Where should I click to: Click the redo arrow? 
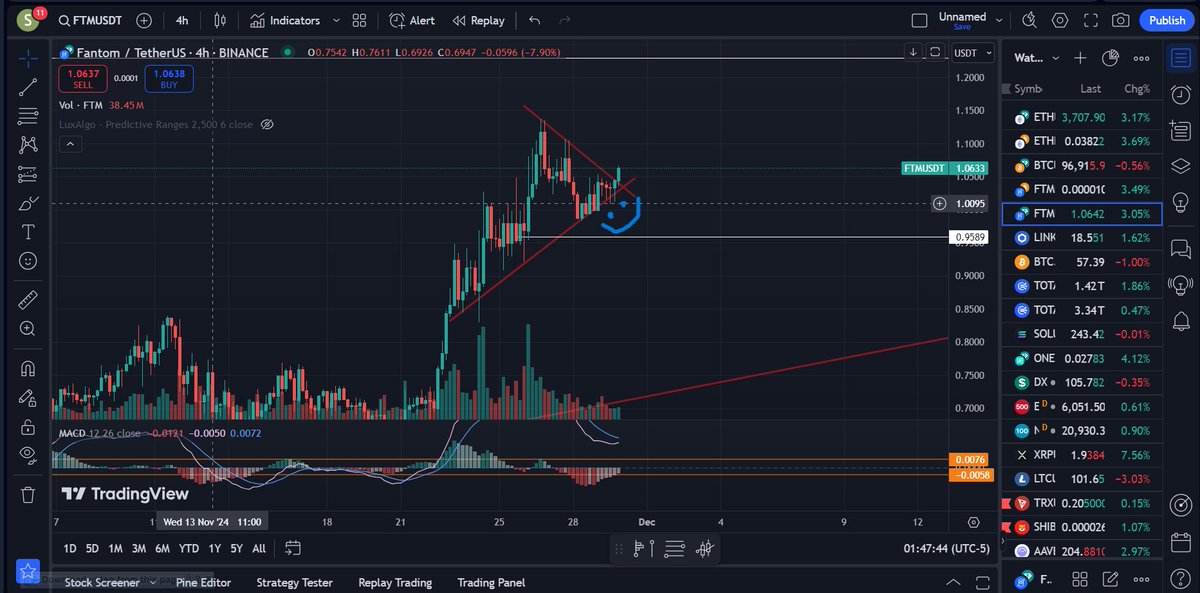coord(565,20)
